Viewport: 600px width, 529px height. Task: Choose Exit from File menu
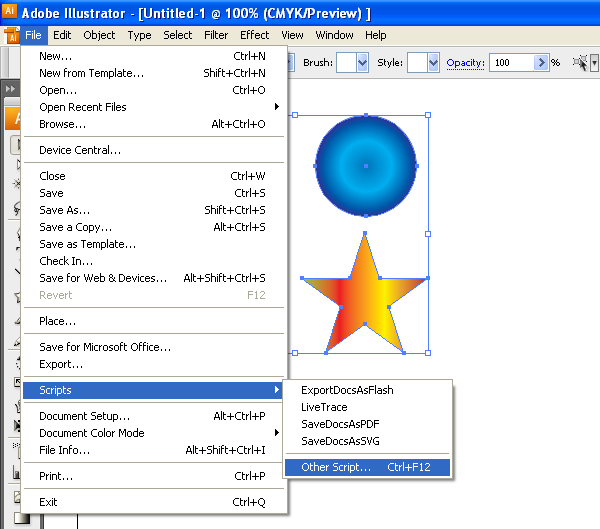click(153, 502)
